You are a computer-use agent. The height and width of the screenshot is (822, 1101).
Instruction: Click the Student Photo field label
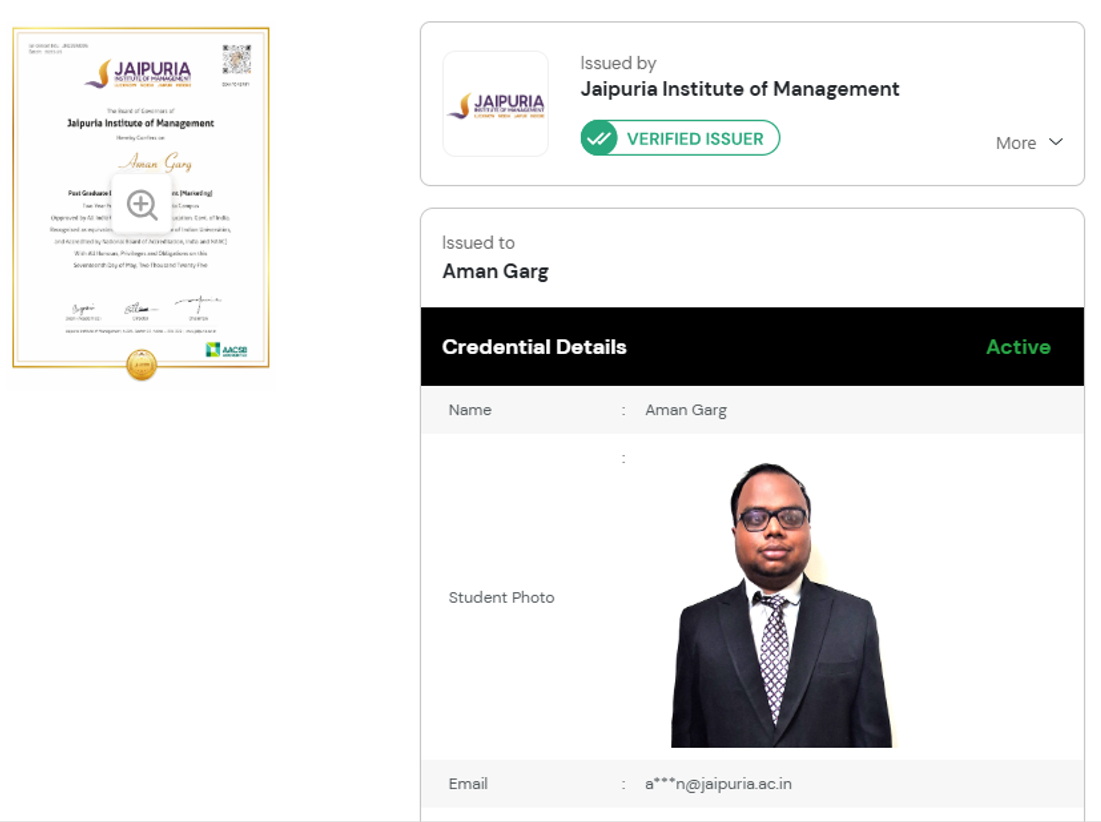(501, 597)
